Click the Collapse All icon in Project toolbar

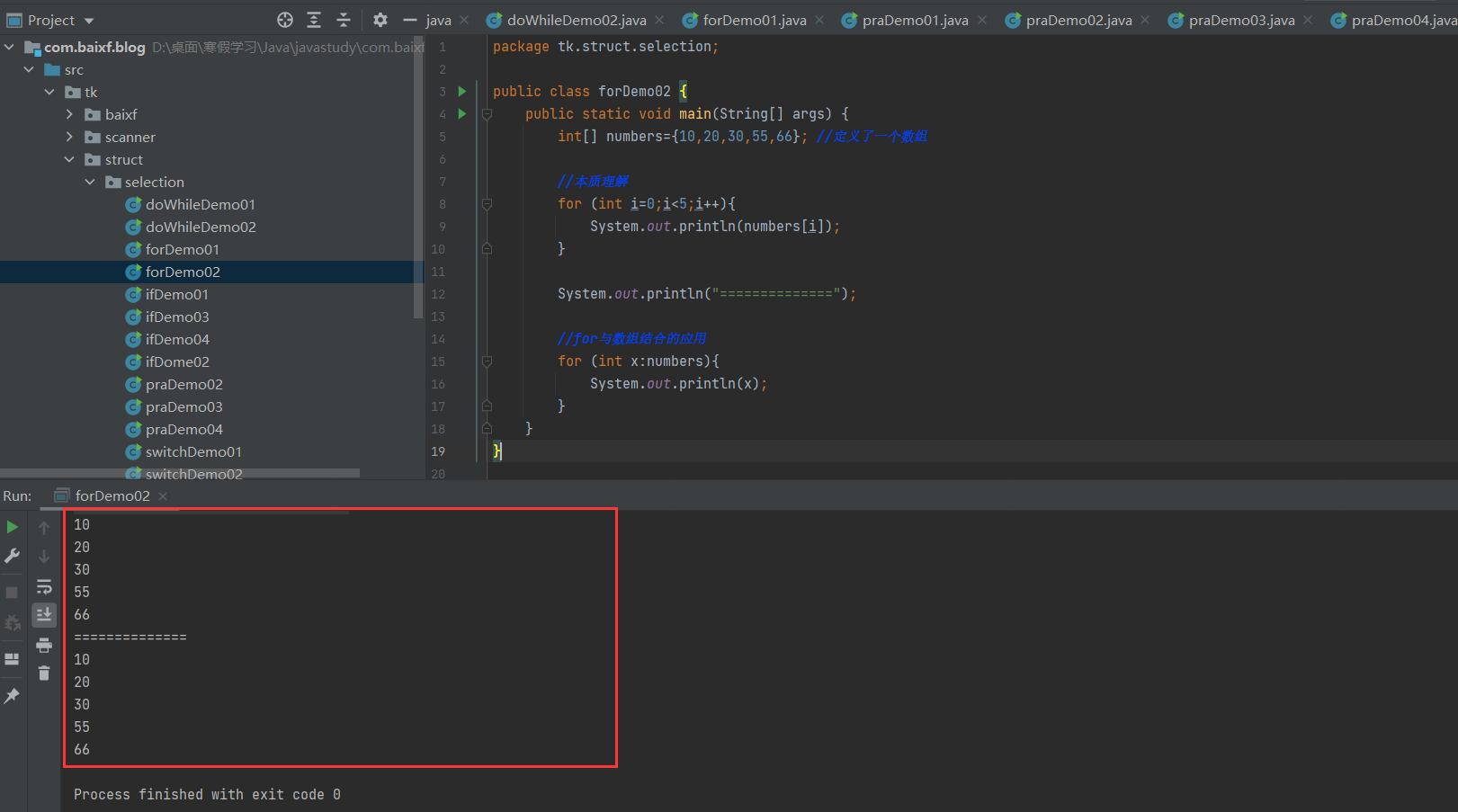(344, 20)
